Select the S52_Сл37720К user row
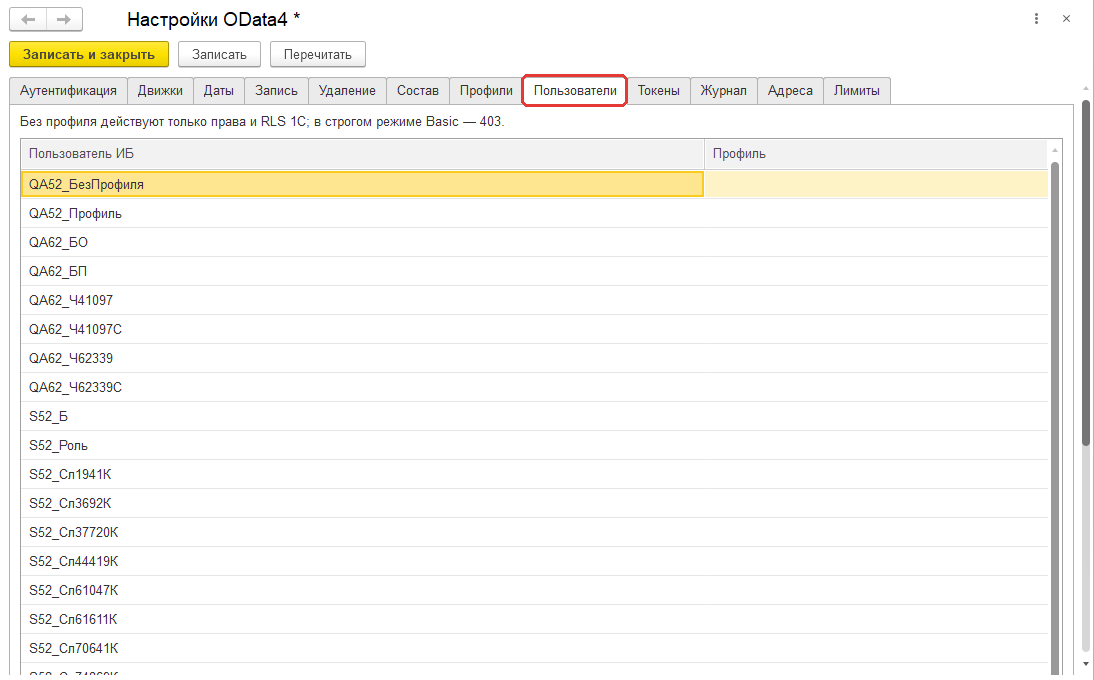 (534, 532)
